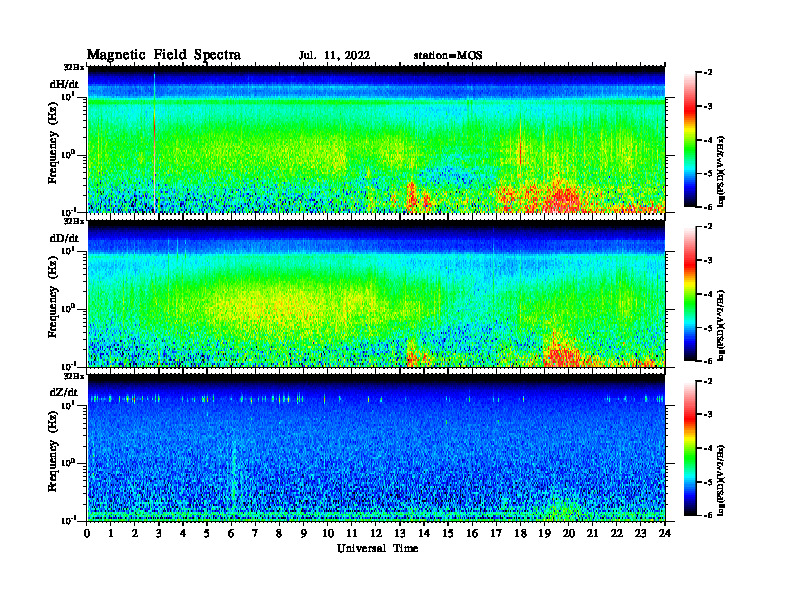The image size is (792, 612).
Task: Click the dD/dt spectrogram plot
Action: [376, 293]
